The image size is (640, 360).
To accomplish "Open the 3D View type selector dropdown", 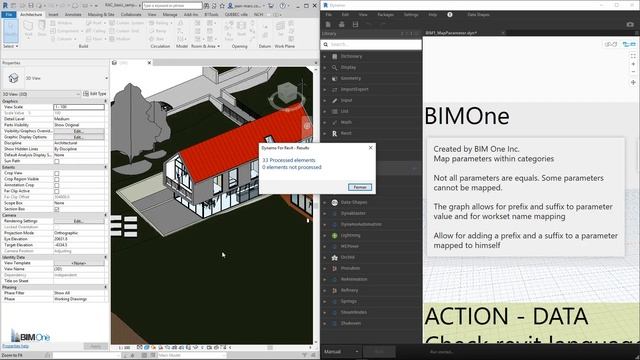I will (x=107, y=78).
